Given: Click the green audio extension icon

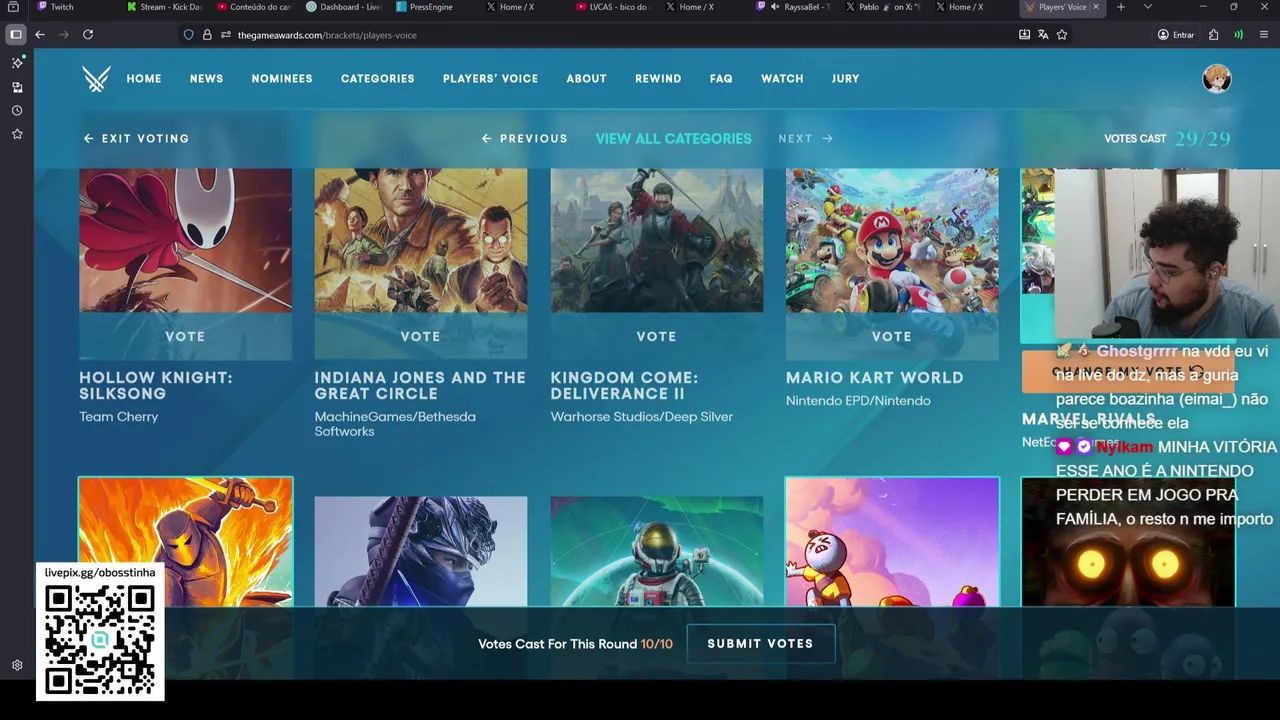Looking at the screenshot, I should tap(1238, 35).
